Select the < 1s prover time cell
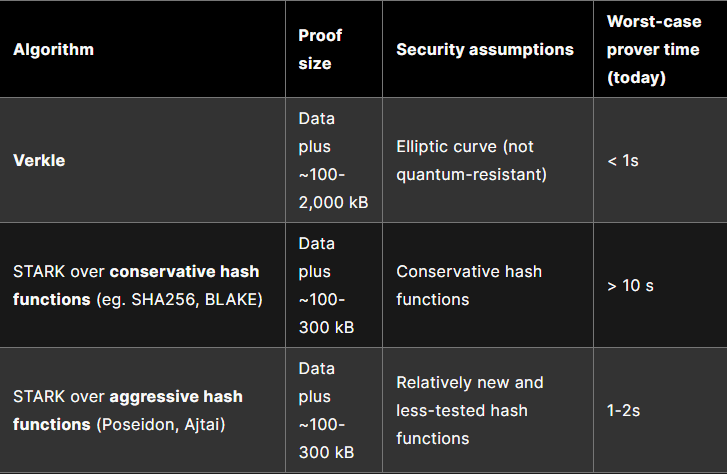 pos(623,160)
